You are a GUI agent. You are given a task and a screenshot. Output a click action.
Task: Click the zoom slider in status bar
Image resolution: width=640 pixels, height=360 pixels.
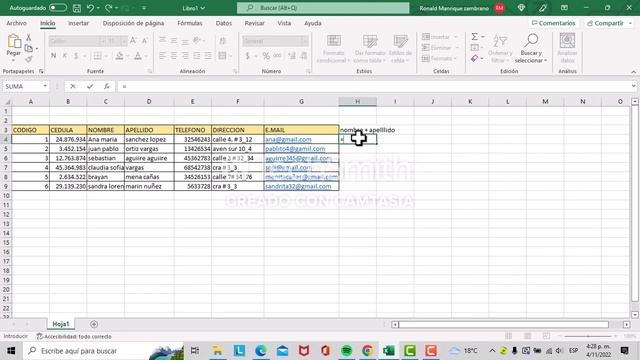point(588,336)
